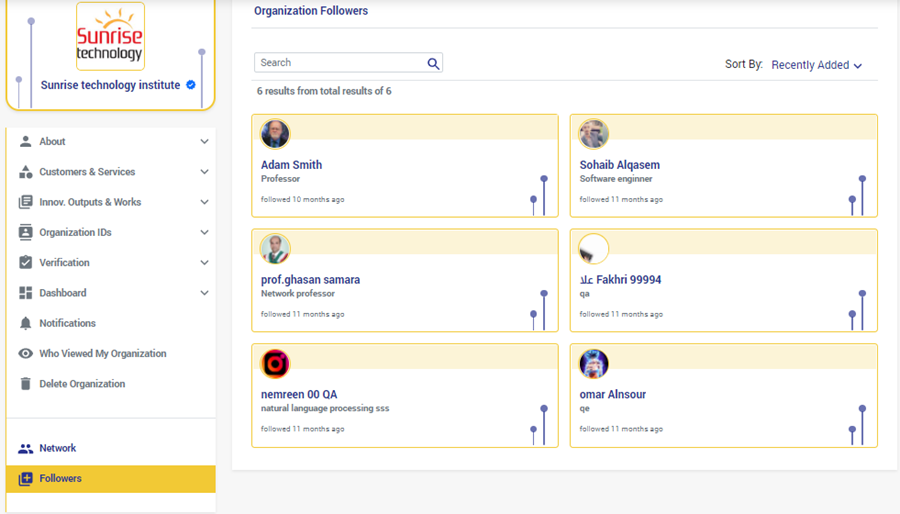Click the Network people icon

coord(26,449)
